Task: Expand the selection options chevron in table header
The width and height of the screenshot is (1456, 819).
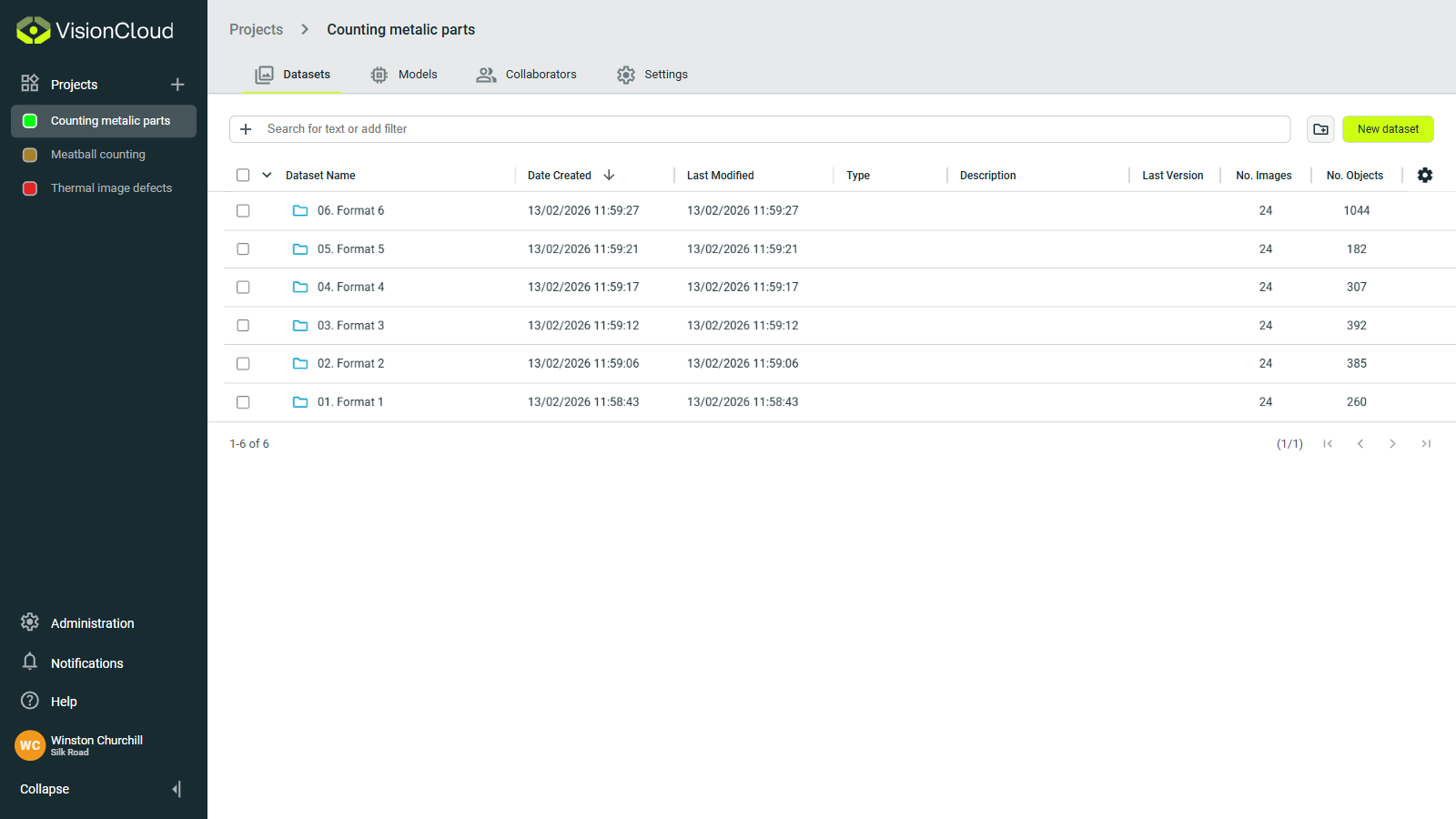Action: click(266, 174)
